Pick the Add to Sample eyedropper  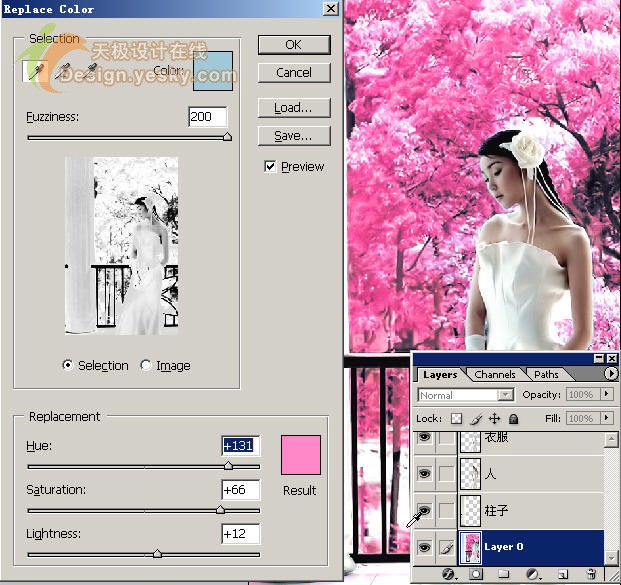pyautogui.click(x=64, y=71)
